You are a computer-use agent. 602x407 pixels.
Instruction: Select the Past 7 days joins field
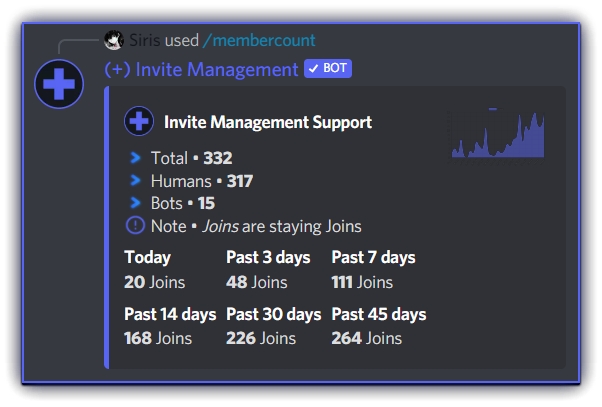373,270
